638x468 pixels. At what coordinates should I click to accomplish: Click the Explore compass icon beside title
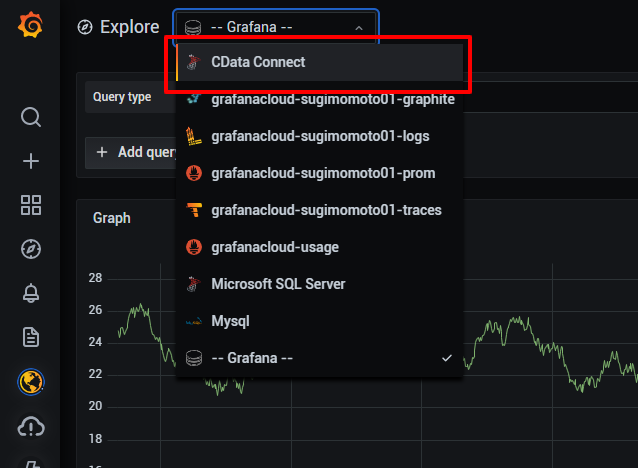85,27
